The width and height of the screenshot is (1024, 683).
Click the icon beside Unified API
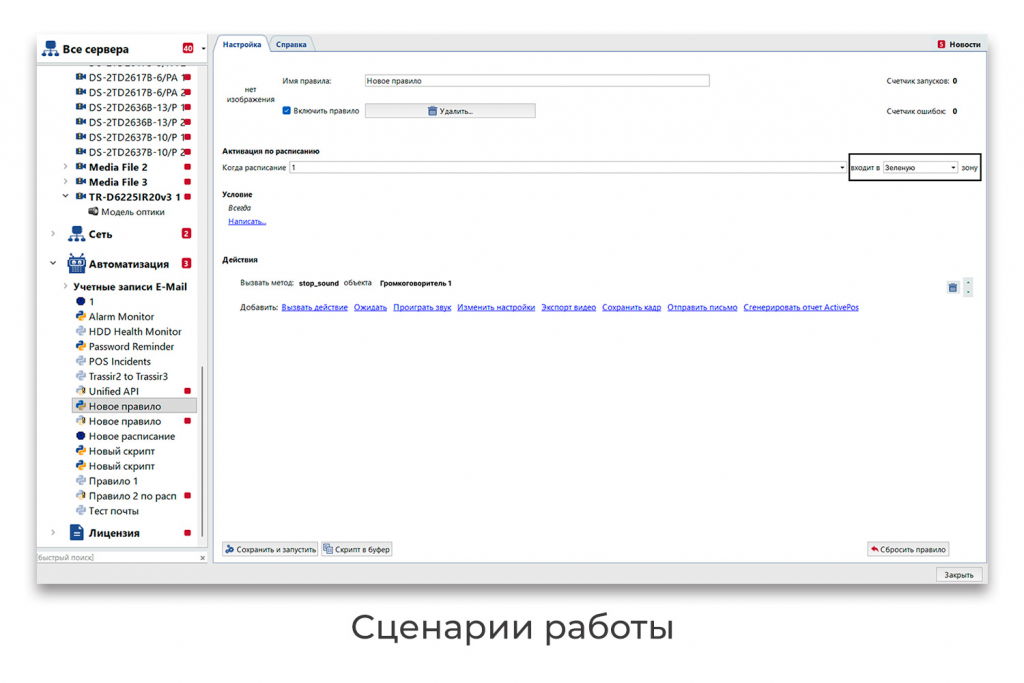[x=81, y=391]
